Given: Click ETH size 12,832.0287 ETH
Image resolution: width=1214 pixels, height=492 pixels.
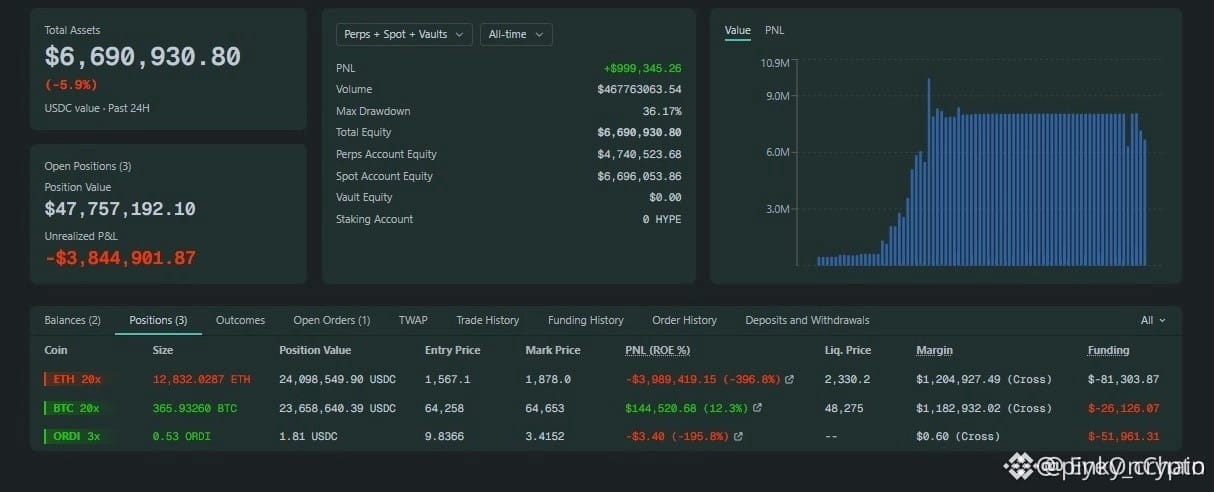Looking at the screenshot, I should coord(201,380).
